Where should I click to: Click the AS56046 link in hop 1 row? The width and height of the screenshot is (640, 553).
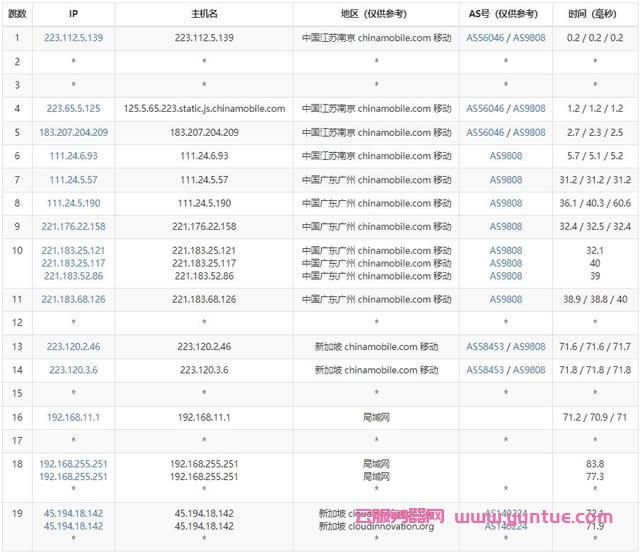coord(486,37)
